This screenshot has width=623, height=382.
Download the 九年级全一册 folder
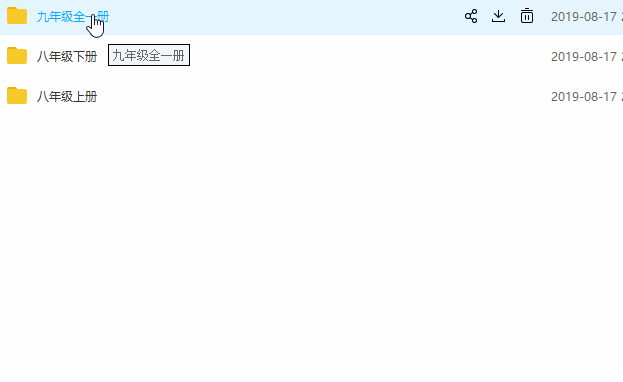point(498,16)
